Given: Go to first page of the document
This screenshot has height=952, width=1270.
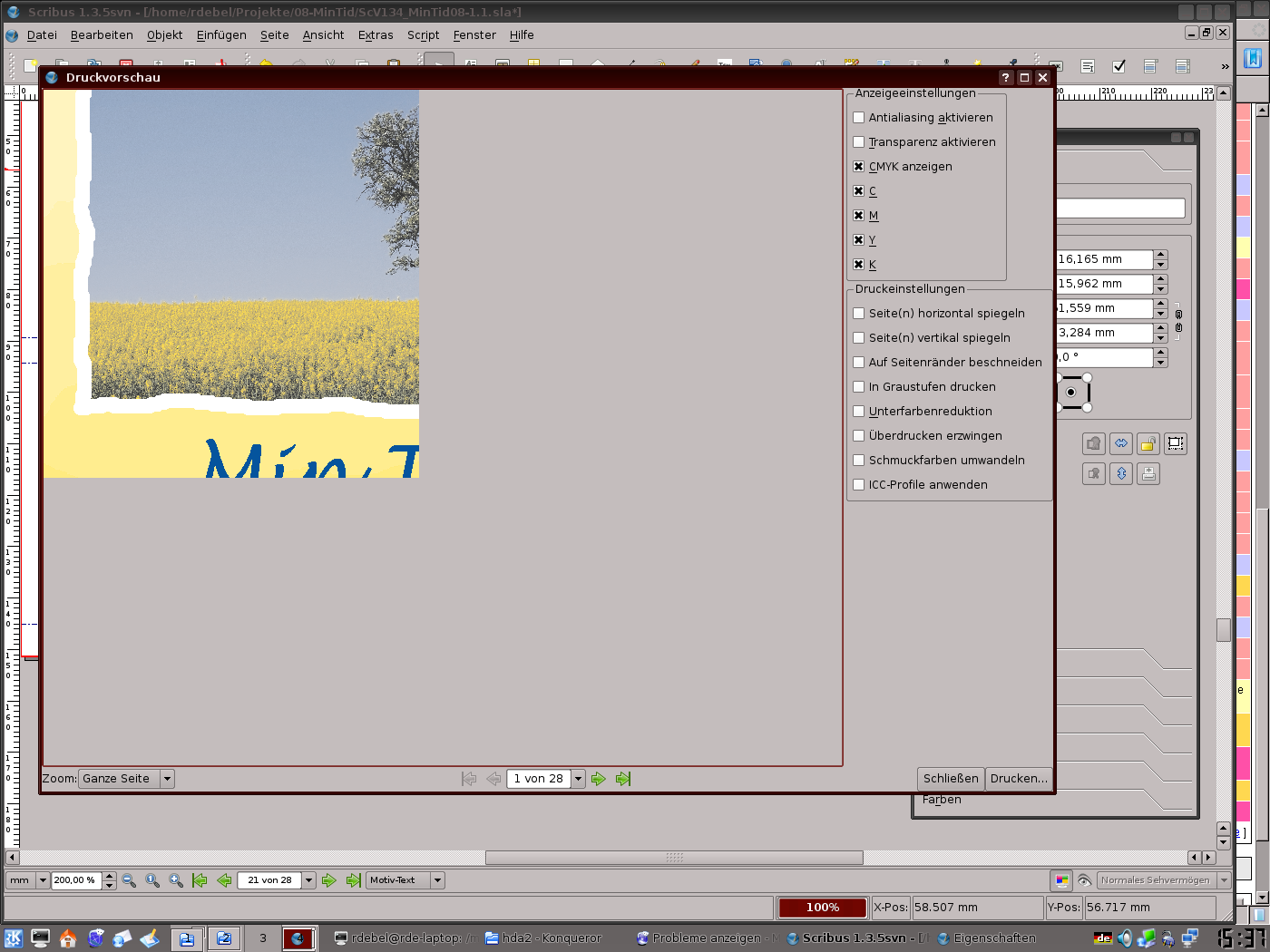Looking at the screenshot, I should tap(200, 880).
